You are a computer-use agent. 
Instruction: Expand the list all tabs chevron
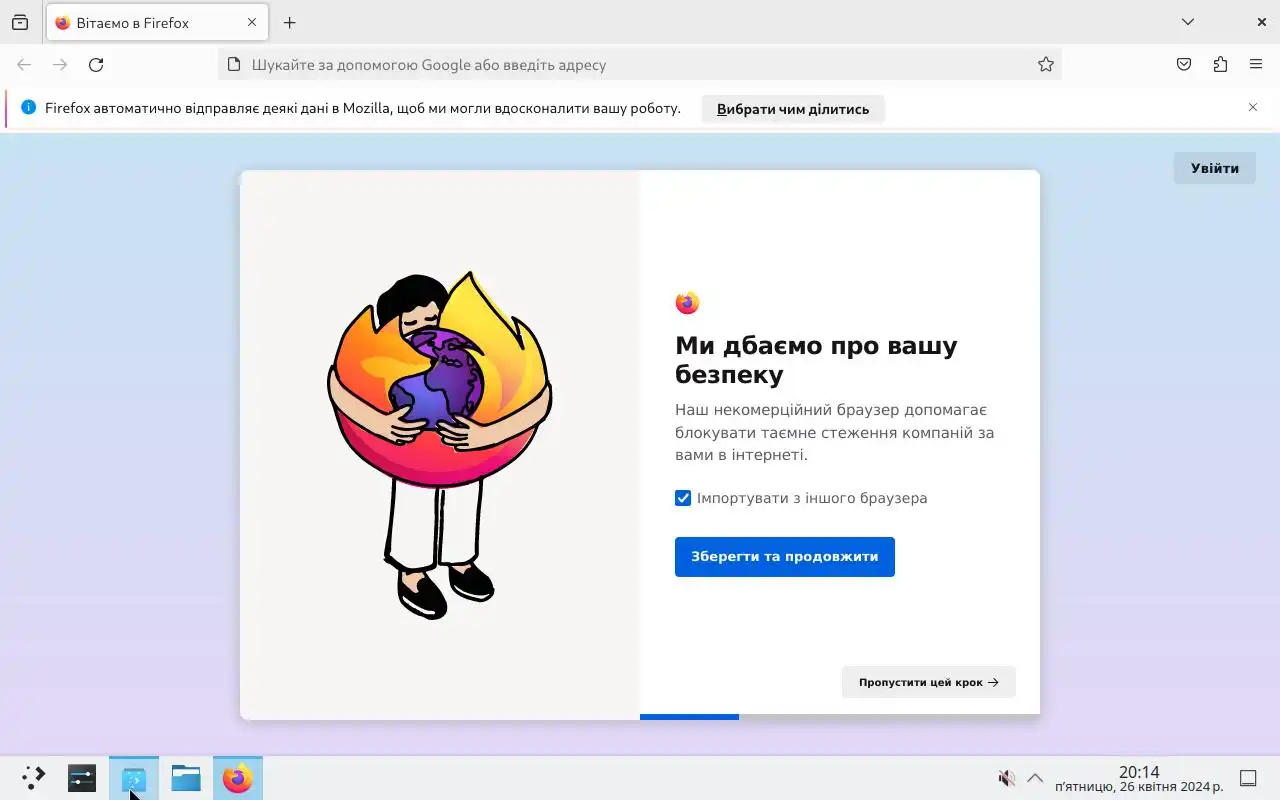(1187, 22)
